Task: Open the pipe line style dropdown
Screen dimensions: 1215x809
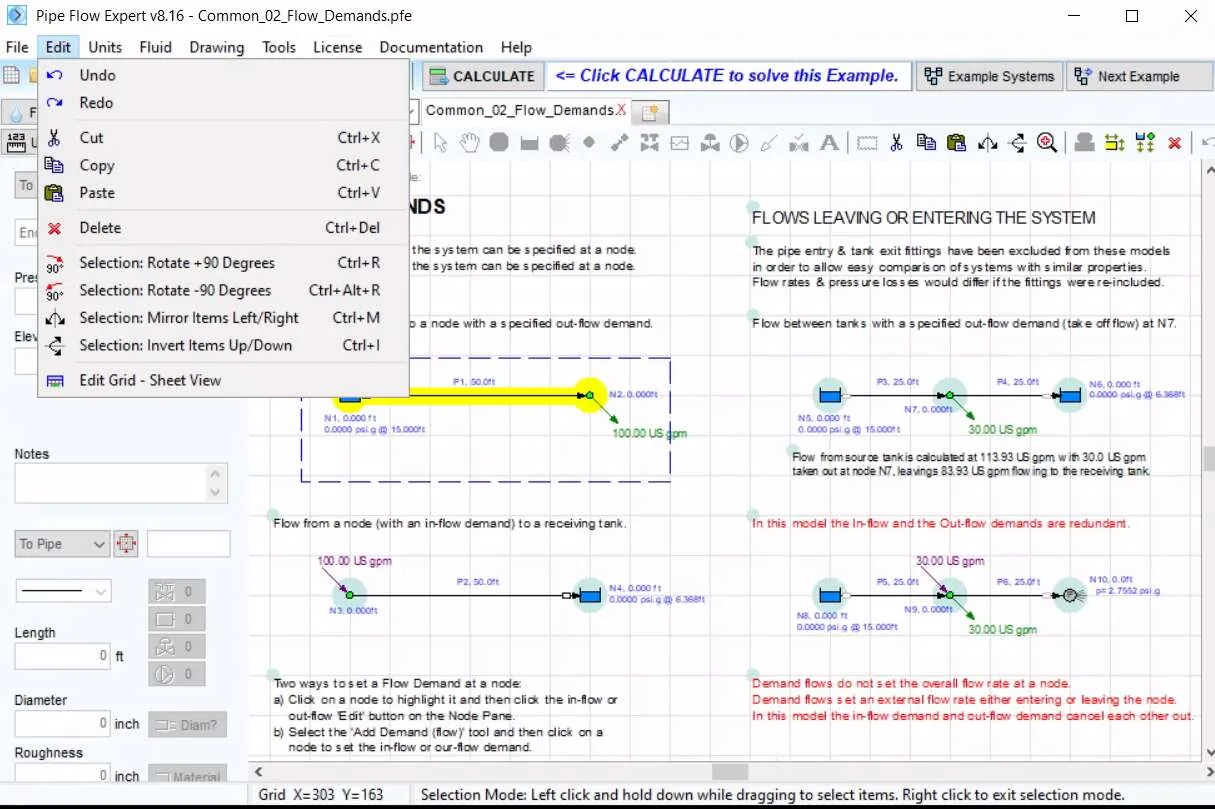Action: coord(62,591)
